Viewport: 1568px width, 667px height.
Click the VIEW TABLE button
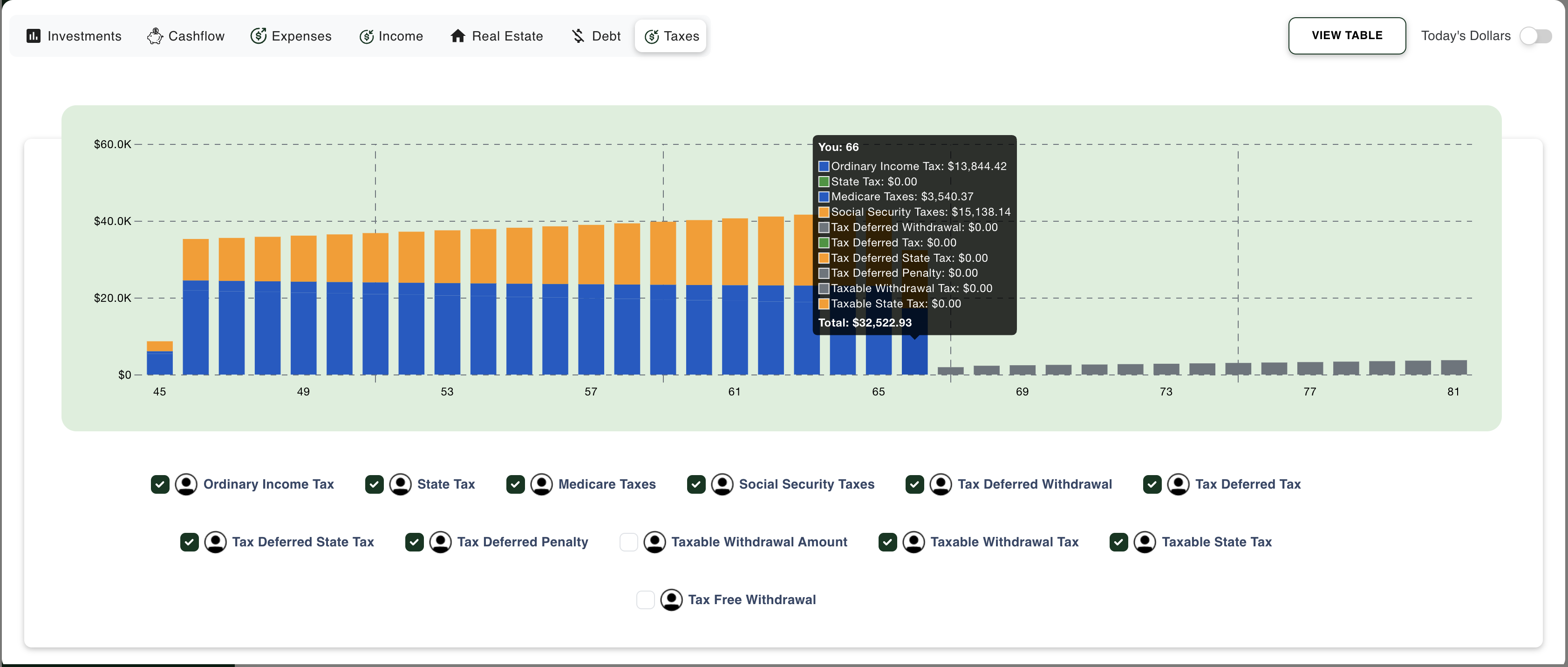coord(1346,36)
